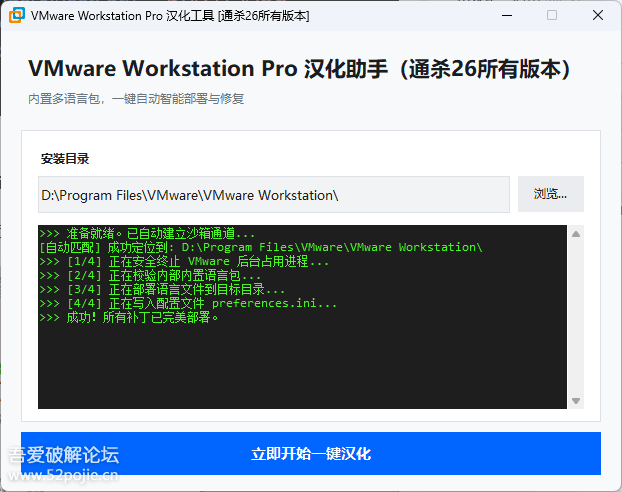This screenshot has height=492, width=622.
Task: Select log line [2/4] 正在校验内部内置语言包
Action: 150,275
